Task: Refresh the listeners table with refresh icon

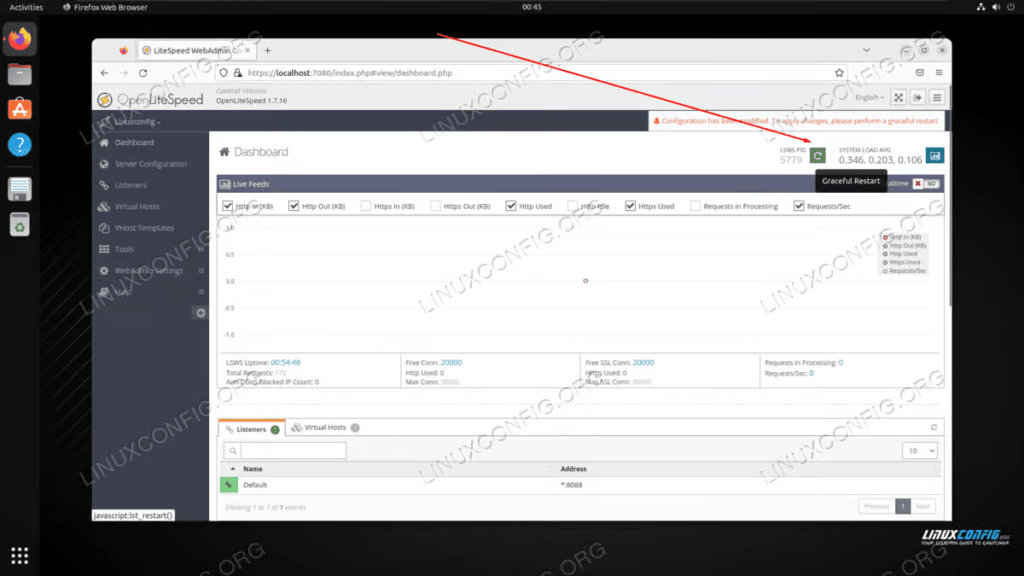Action: pos(934,427)
